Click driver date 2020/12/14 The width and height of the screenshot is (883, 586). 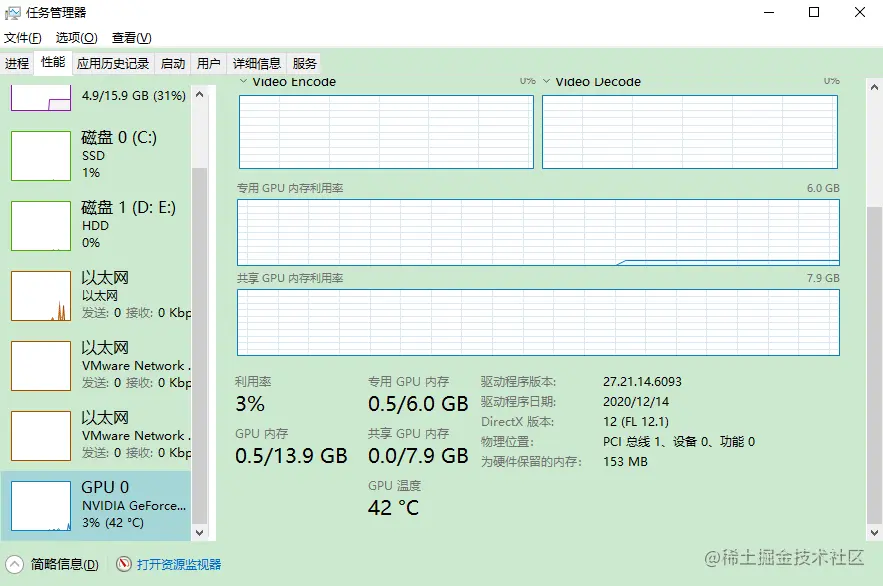click(636, 402)
